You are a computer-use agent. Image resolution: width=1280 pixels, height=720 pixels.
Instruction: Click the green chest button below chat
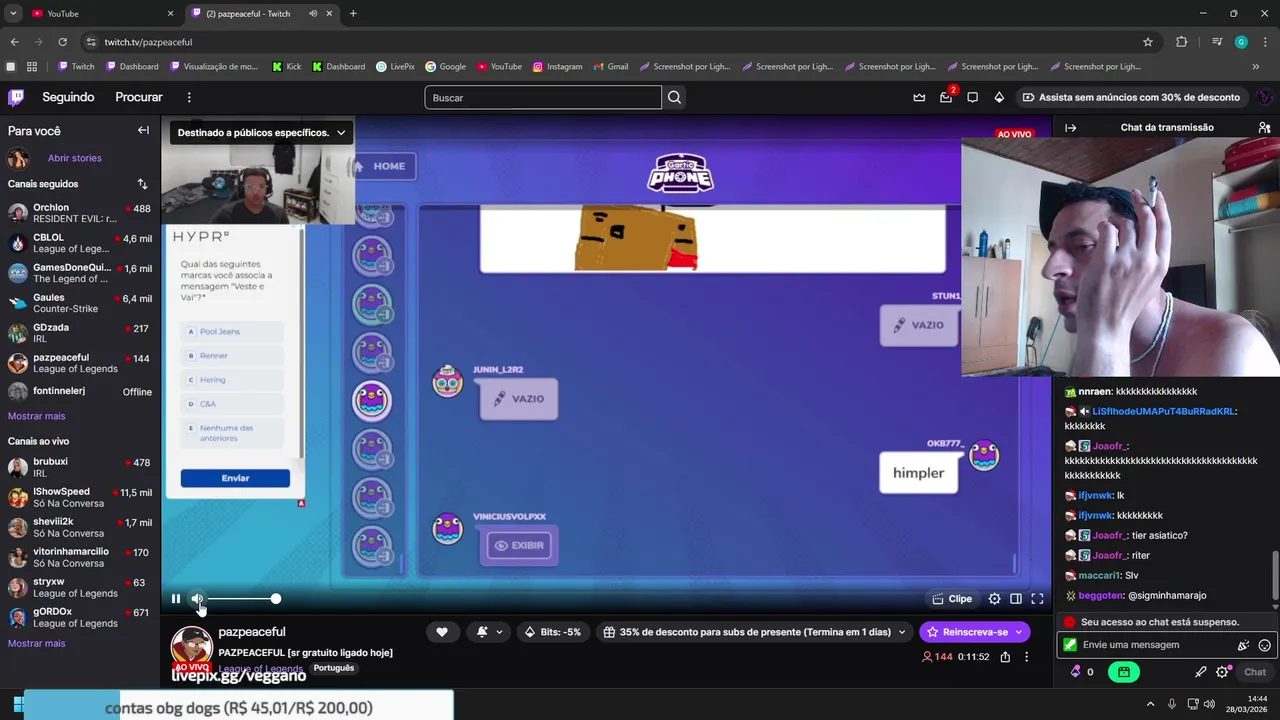pyautogui.click(x=1124, y=672)
